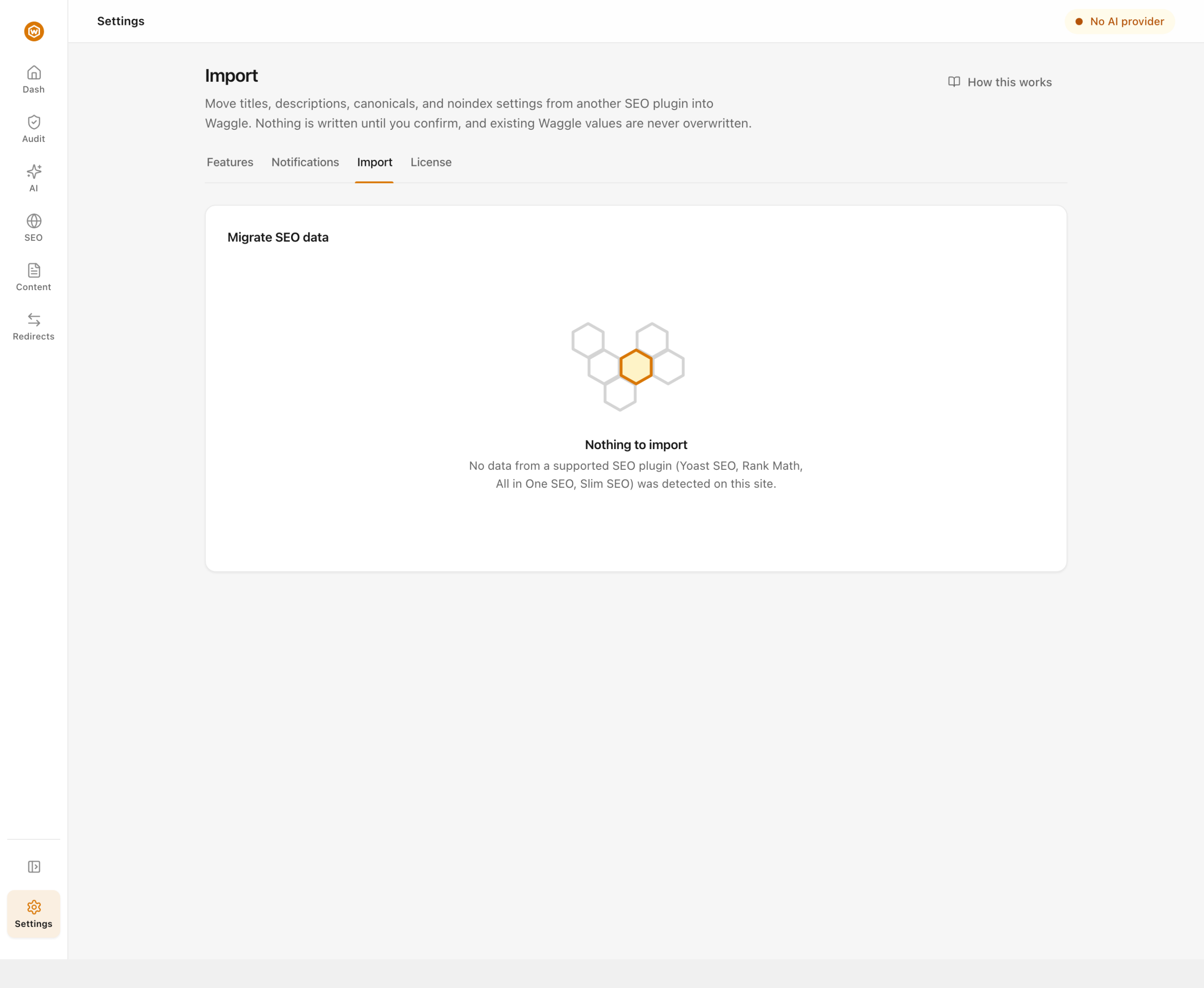Click the book icon by How this works
Screen dimensions: 1204x988
954,82
